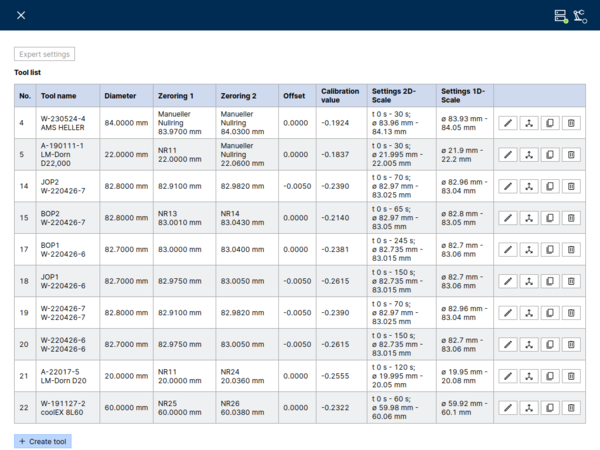Click the server status icon in header
This screenshot has width=600, height=450.
pos(561,16)
